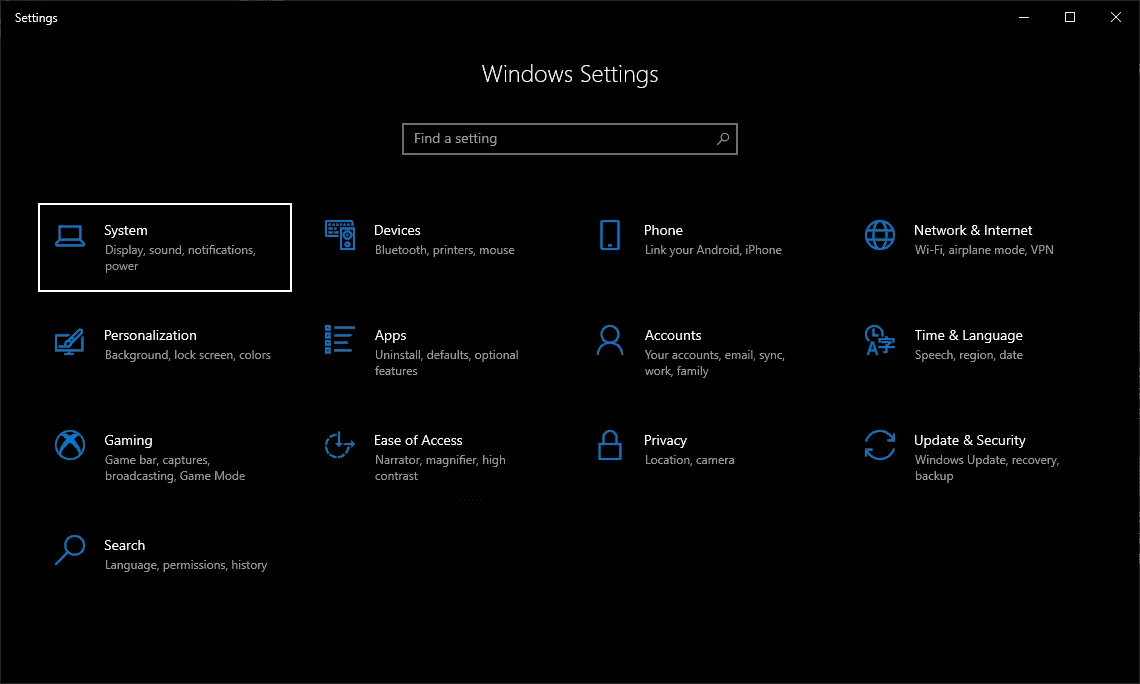This screenshot has width=1140, height=684.
Task: Click "Background, lock screen, colors" text
Action: pyautogui.click(x=188, y=355)
